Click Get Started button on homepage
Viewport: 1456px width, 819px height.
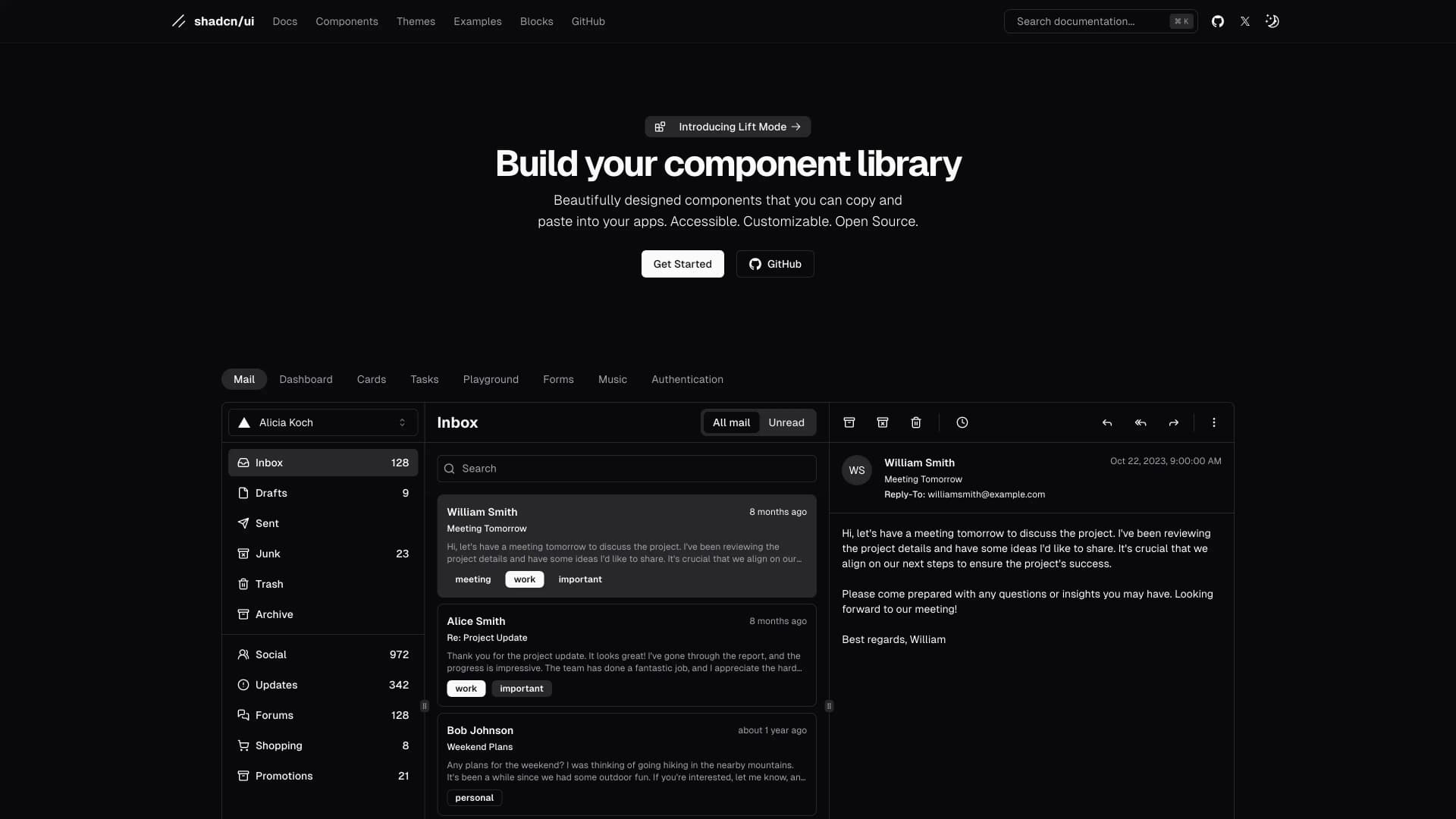pos(682,263)
